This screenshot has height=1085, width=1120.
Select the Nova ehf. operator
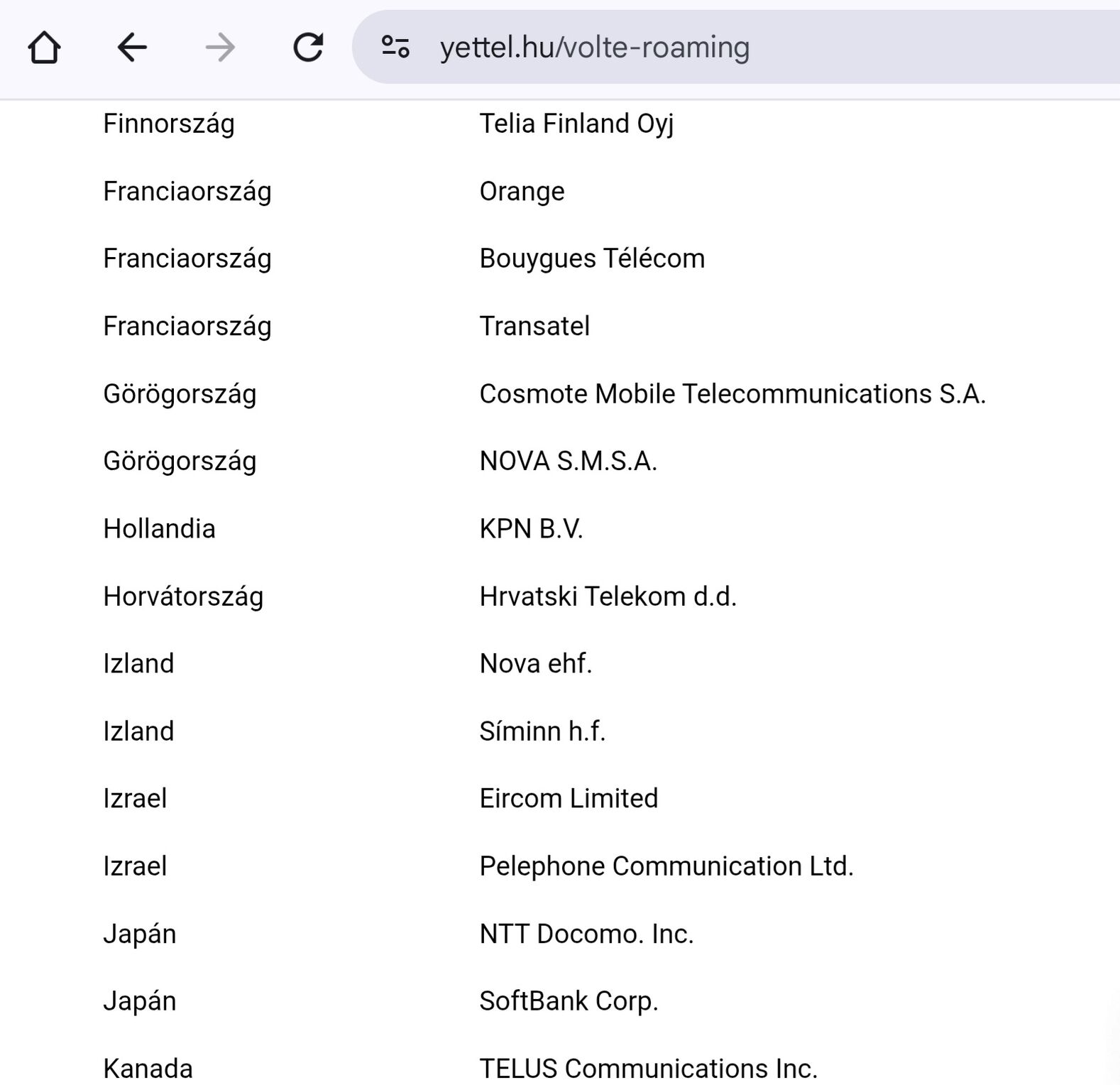pos(536,664)
